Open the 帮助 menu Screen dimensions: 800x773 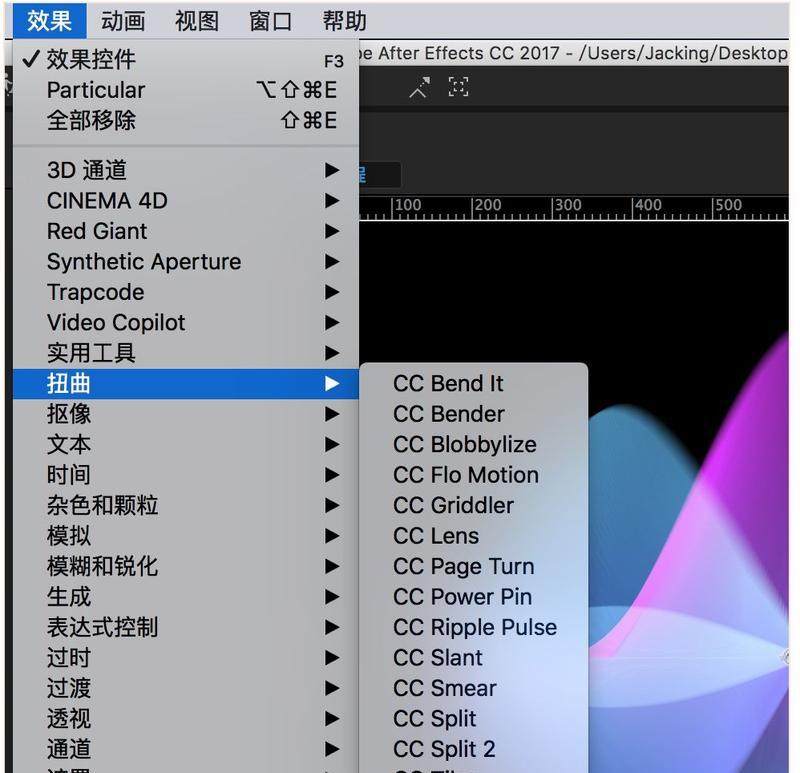(344, 21)
